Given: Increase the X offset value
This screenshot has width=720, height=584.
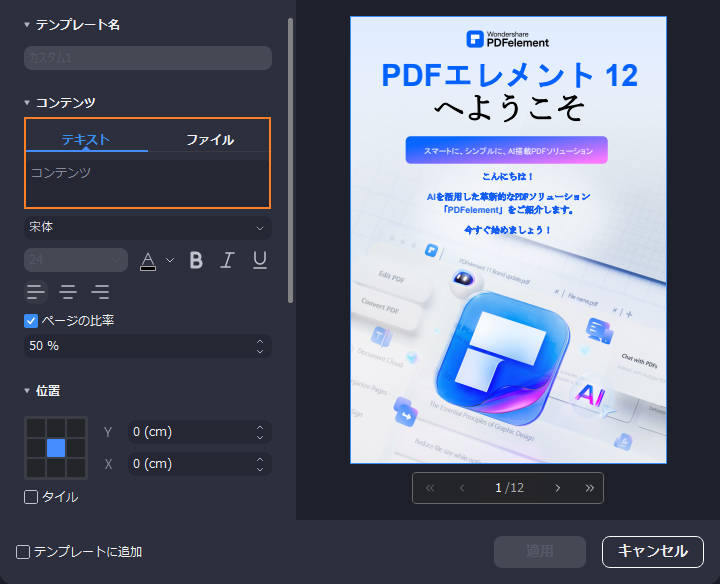Looking at the screenshot, I should click(260, 459).
